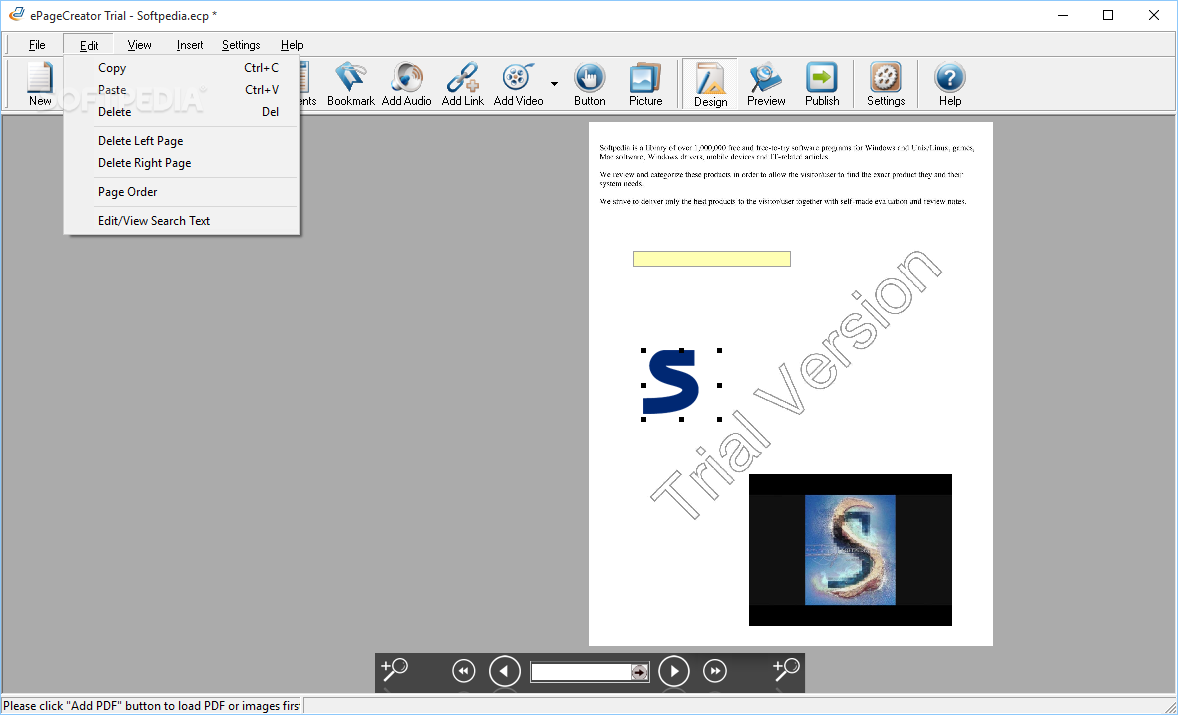
Task: Click the New document toolbar icon
Action: pos(40,84)
